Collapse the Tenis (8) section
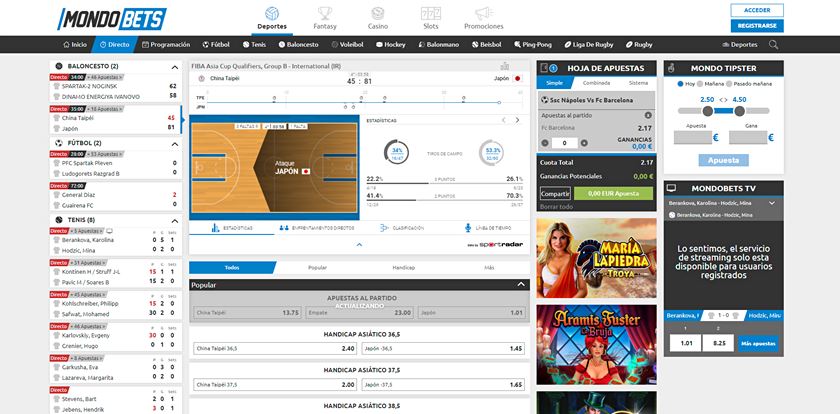This screenshot has width=840, height=414. point(175,221)
